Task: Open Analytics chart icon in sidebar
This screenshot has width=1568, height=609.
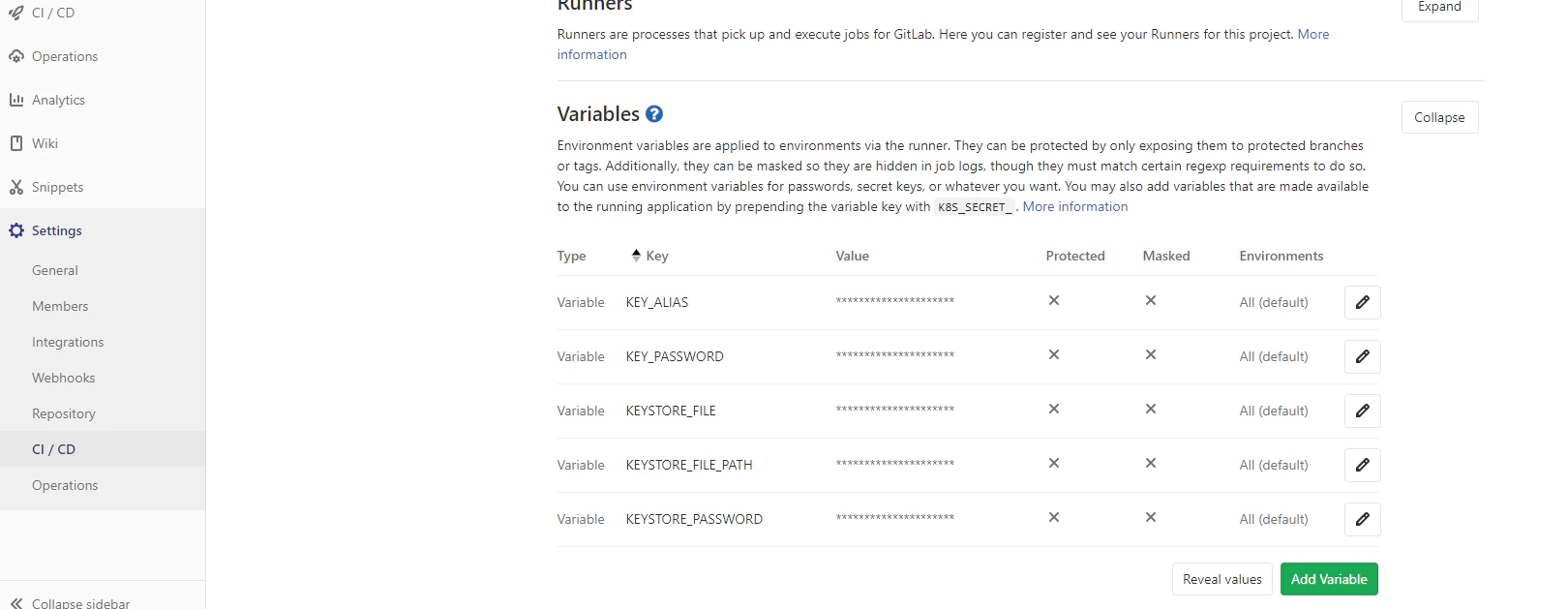Action: [16, 100]
